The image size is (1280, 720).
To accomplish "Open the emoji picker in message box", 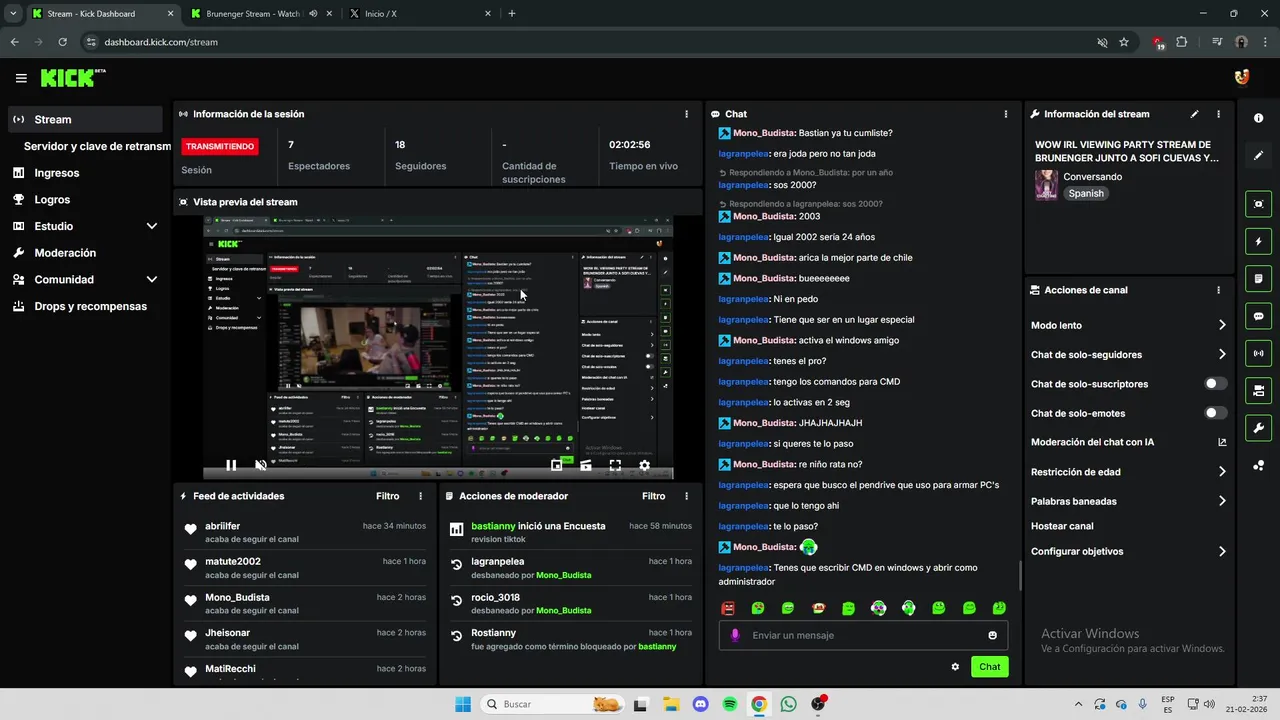I will click(992, 635).
